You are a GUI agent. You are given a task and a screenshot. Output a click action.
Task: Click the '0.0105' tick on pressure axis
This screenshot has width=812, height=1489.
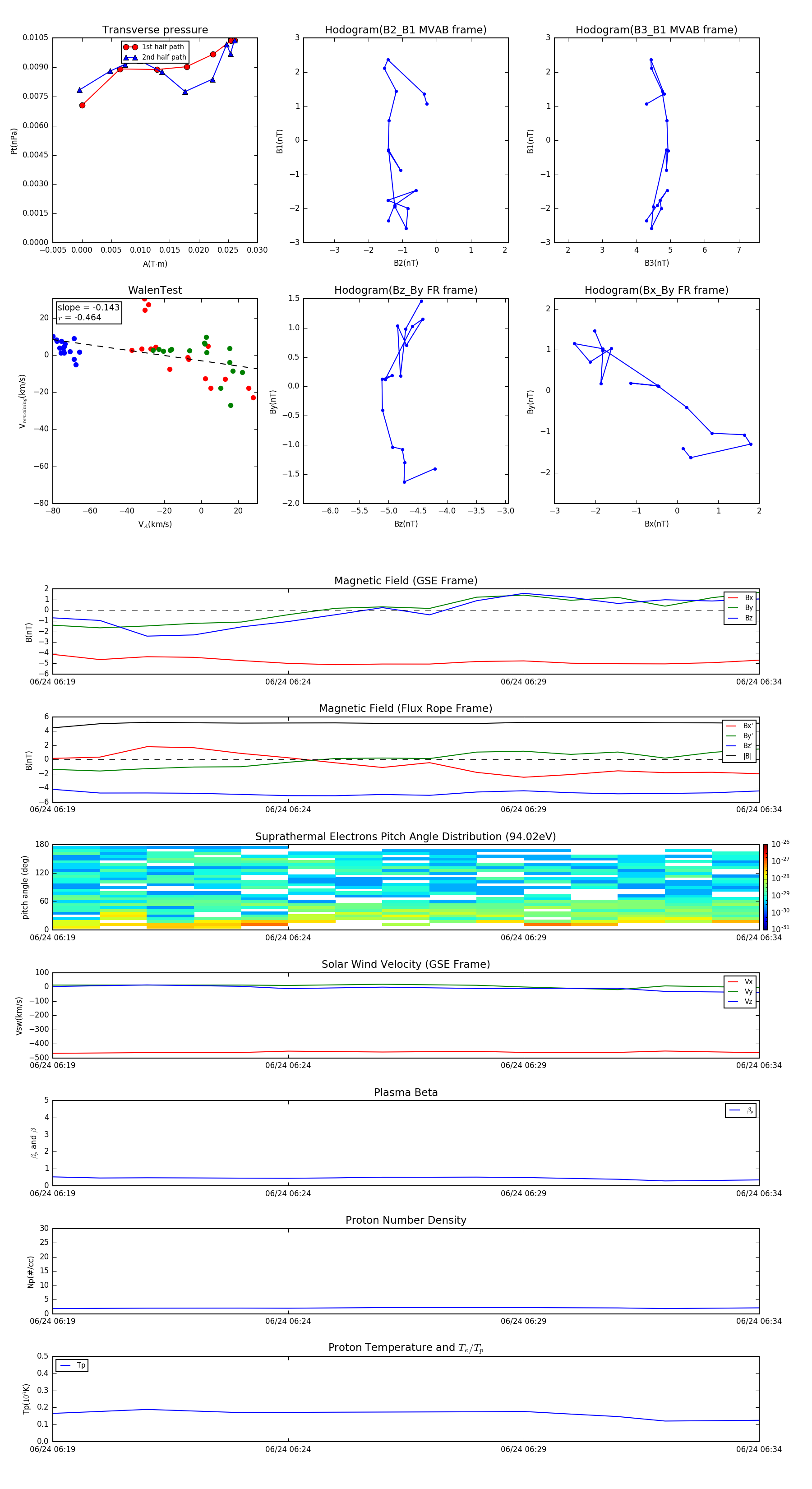[35, 37]
